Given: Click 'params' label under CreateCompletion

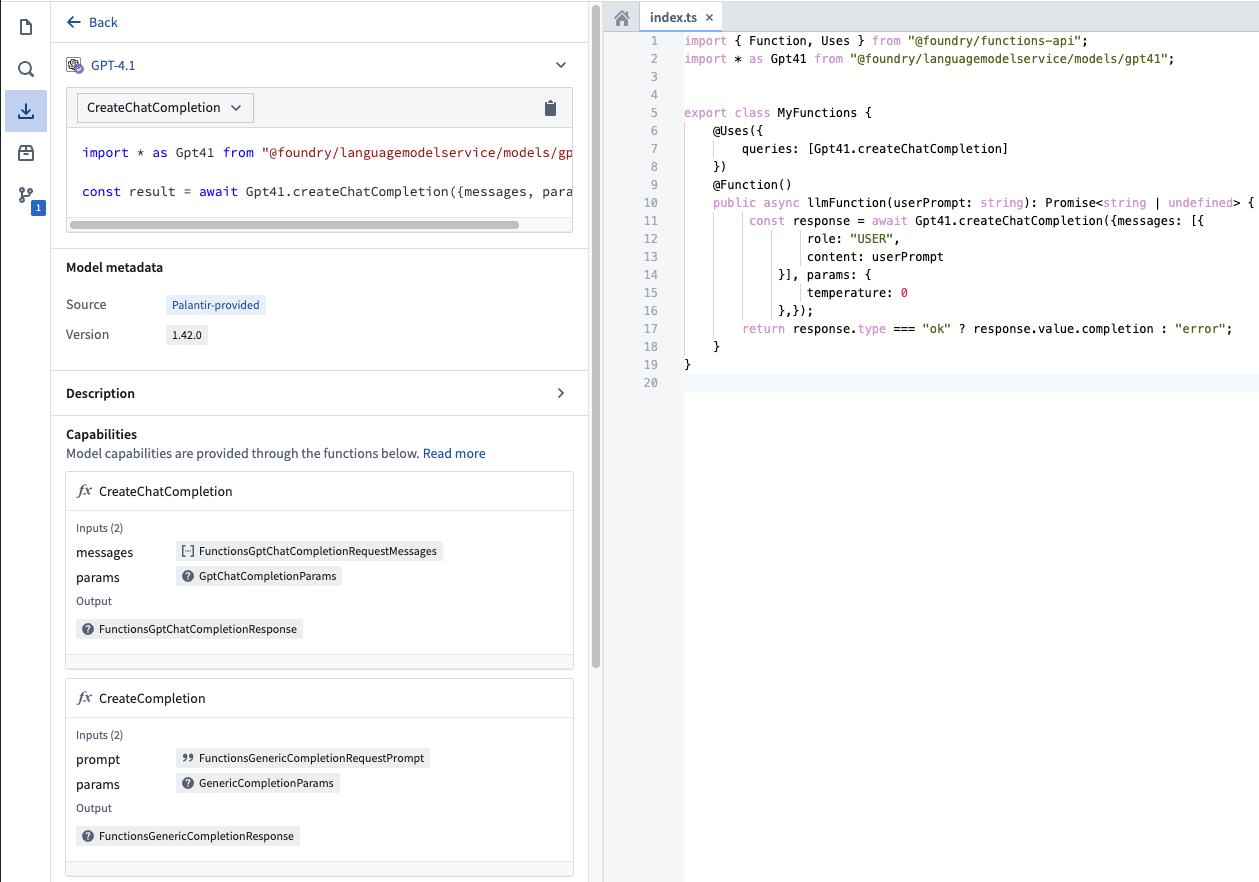Looking at the screenshot, I should click(x=98, y=785).
